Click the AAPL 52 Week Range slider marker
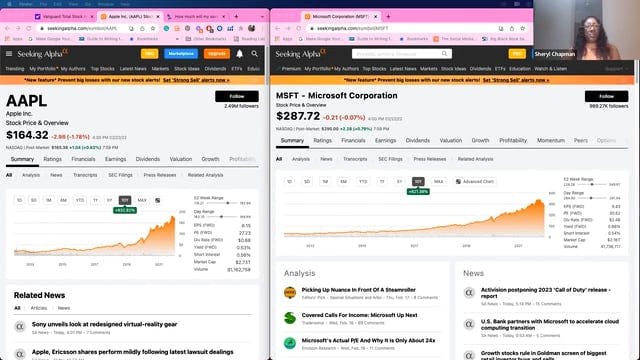The height and width of the screenshot is (360, 640). pos(228,203)
